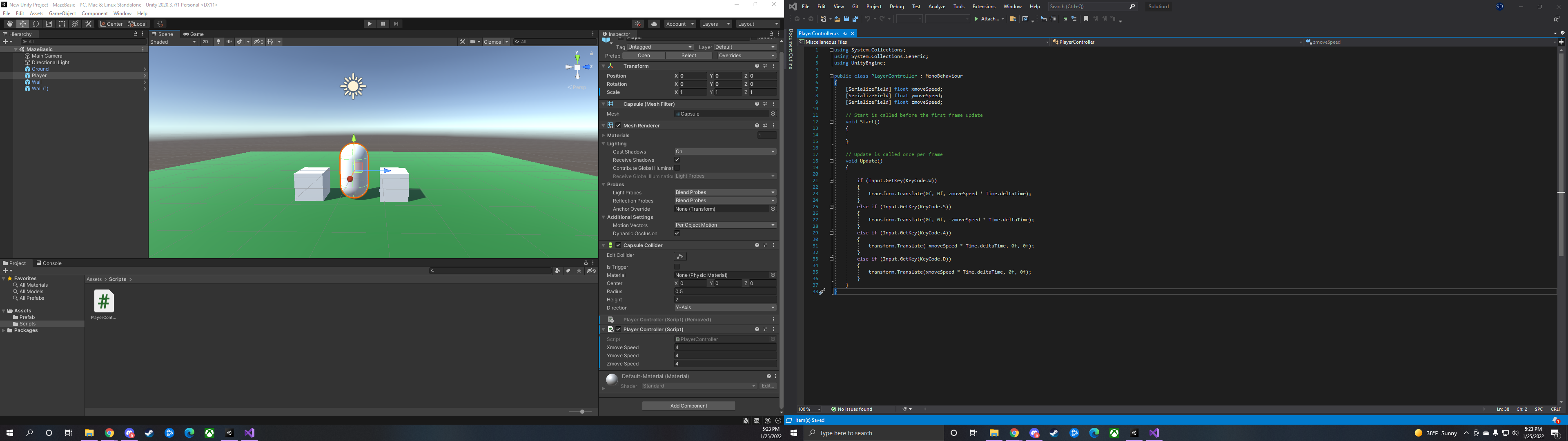This screenshot has width=1568, height=441.
Task: Open Mesh object picker circle icon
Action: (x=773, y=114)
